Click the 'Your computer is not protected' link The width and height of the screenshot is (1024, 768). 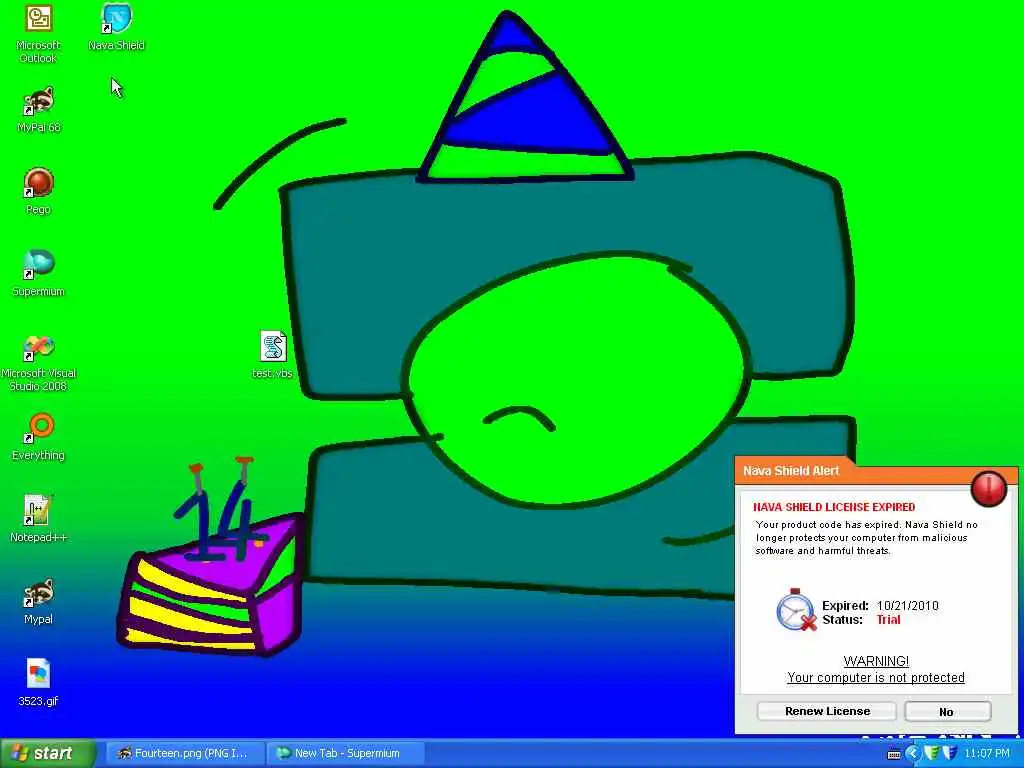[875, 677]
